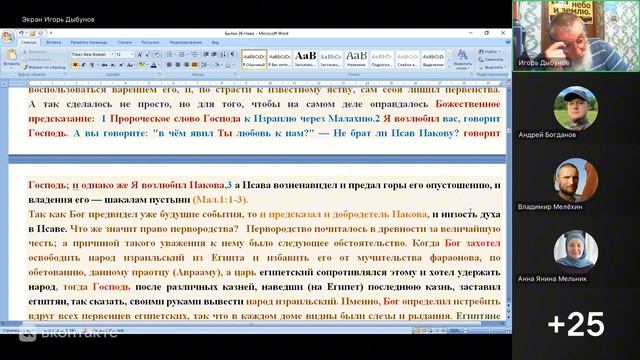Screen dimensions: 640x360
Task: Toggle Italic formatting
Action: click(x=83, y=65)
